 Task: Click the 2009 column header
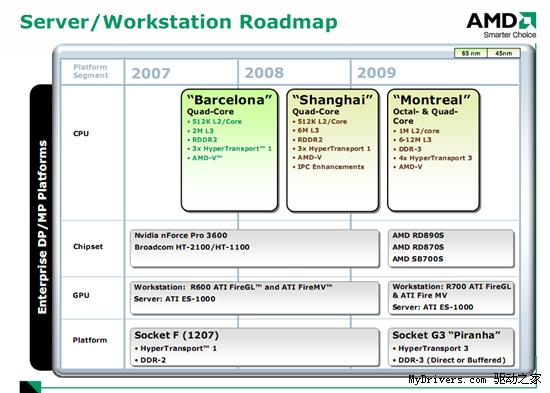pyautogui.click(x=376, y=73)
